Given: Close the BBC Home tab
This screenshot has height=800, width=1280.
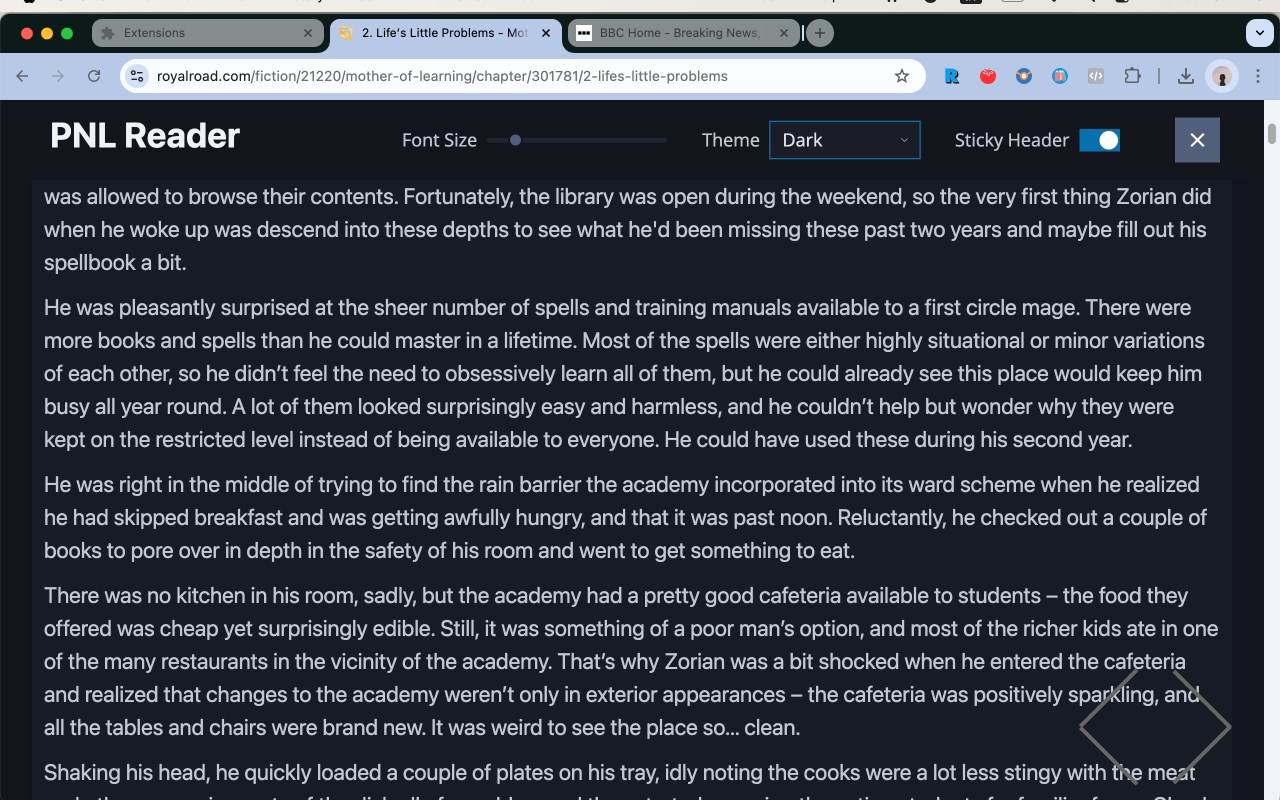Looking at the screenshot, I should [x=784, y=33].
